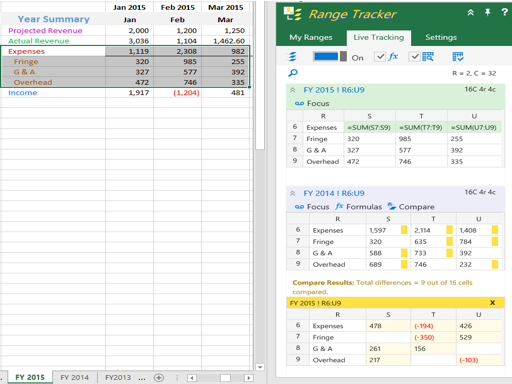
Task: Click the search magnifier icon
Action: [x=293, y=73]
